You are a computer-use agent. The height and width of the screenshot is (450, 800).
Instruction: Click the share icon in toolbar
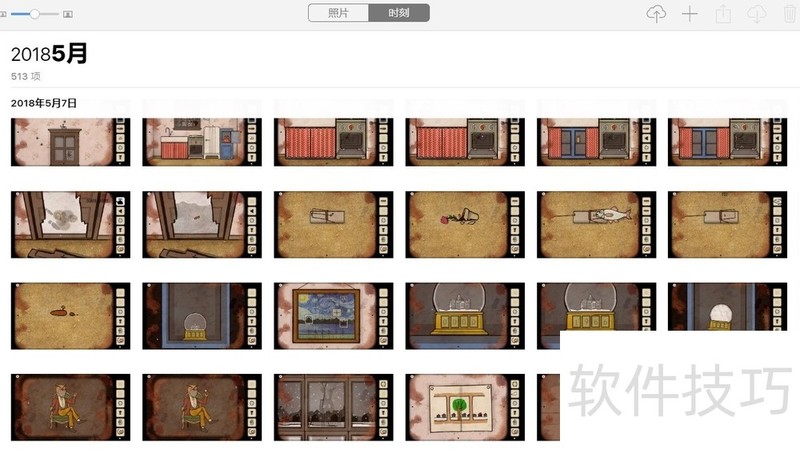(x=723, y=14)
